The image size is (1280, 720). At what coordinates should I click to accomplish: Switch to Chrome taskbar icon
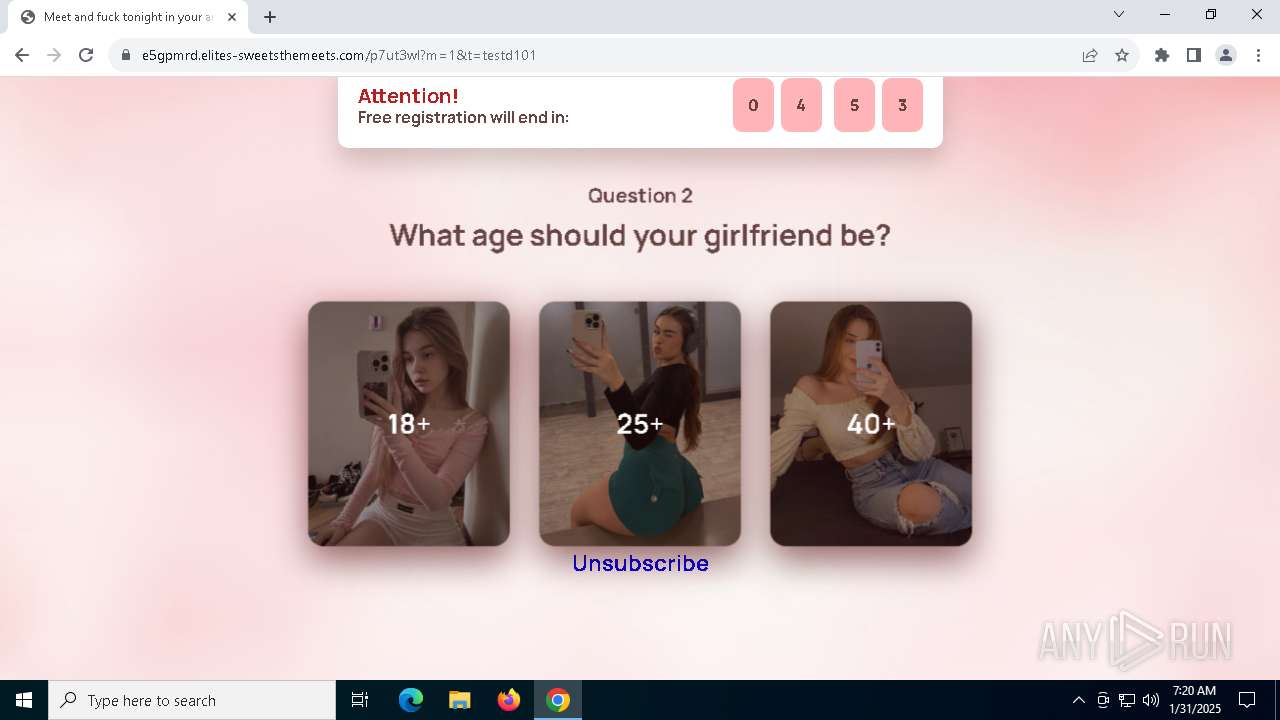558,700
